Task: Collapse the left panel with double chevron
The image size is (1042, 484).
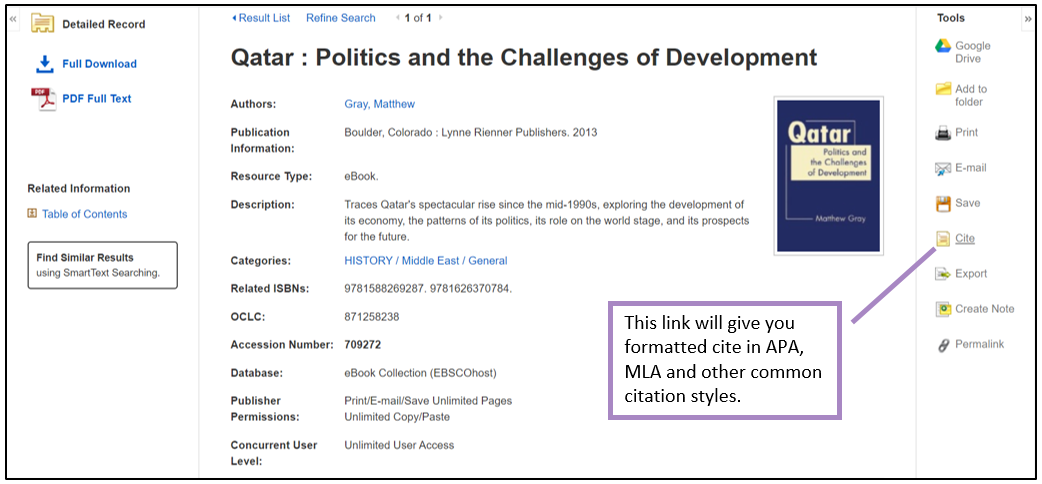Action: point(13,18)
